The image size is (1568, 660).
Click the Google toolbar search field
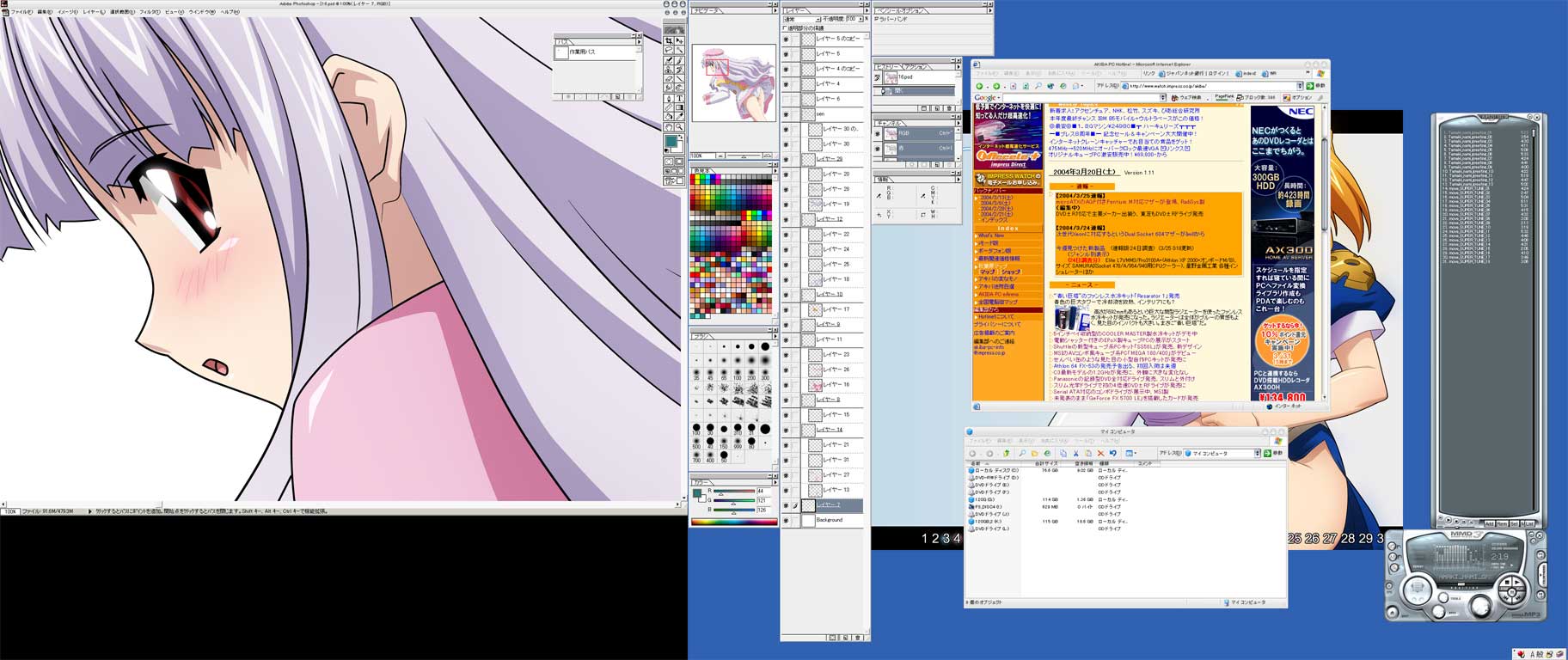tap(1084, 98)
